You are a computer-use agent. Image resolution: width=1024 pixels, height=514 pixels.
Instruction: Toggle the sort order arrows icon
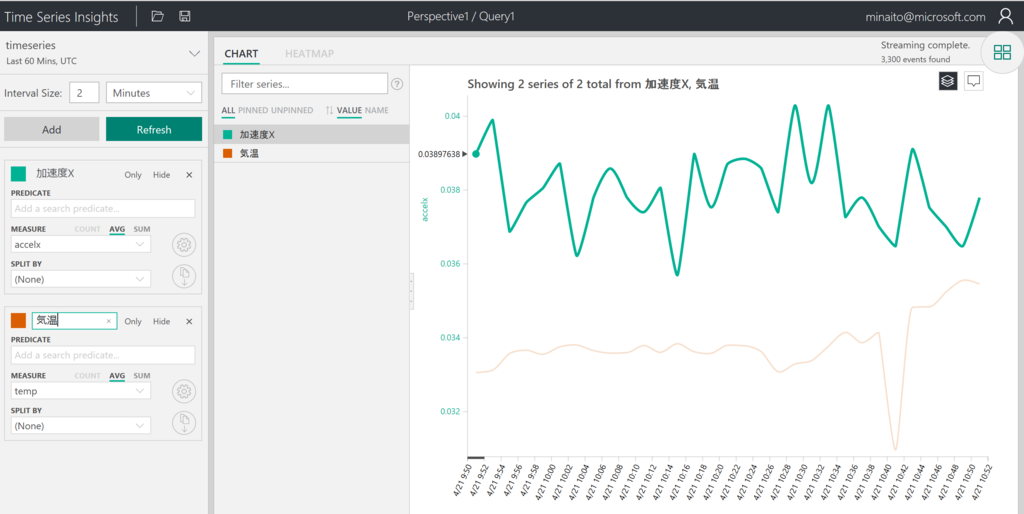329,110
